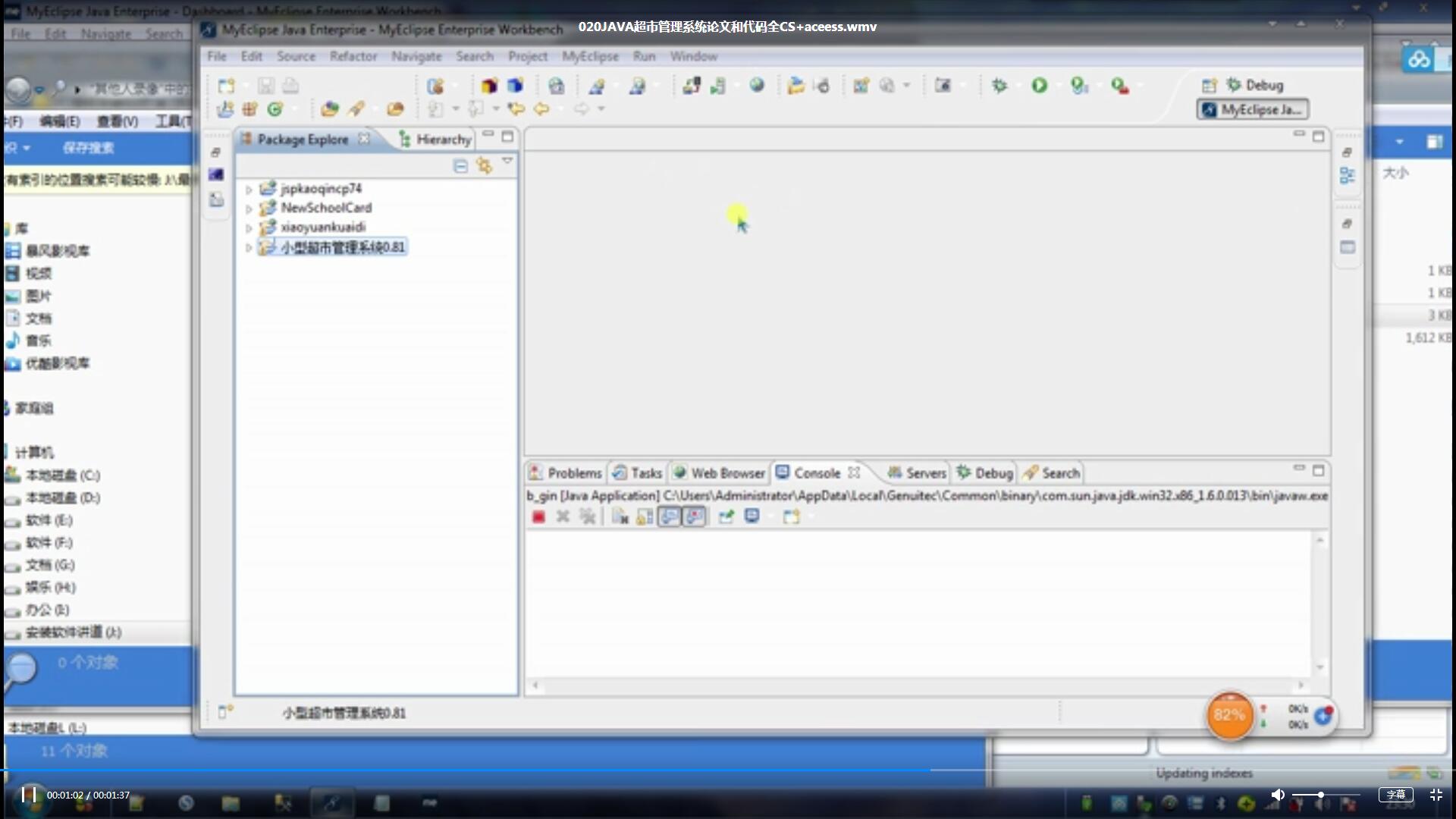Seek on the video progress bar
Screen dimensions: 1456x819
(728, 770)
